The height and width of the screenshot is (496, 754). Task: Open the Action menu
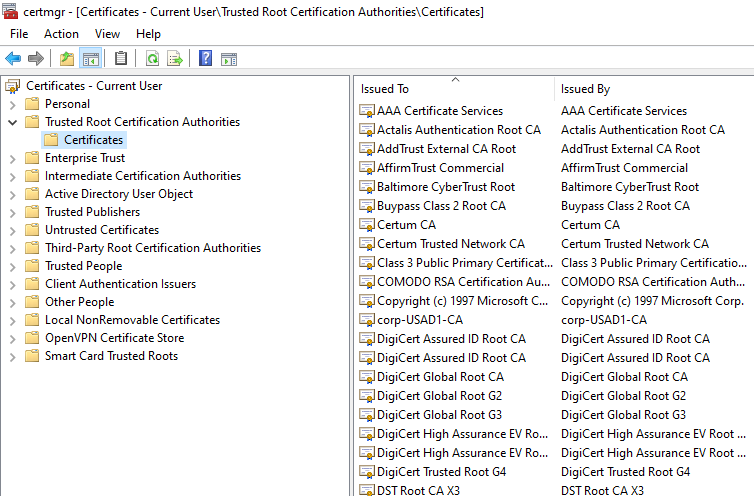(61, 34)
